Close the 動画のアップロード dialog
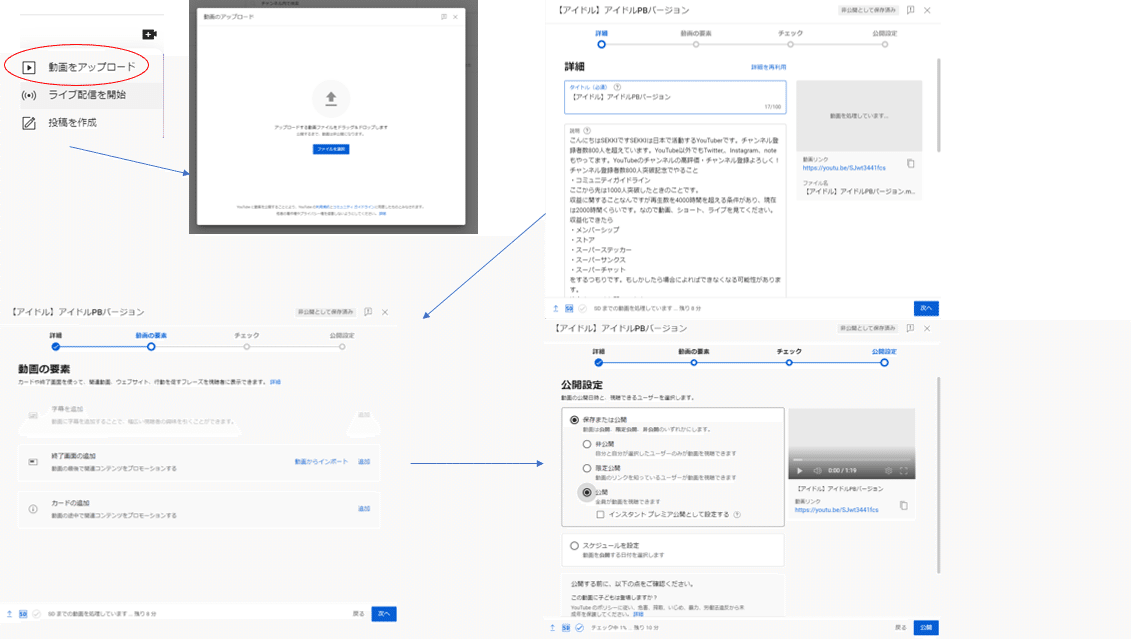This screenshot has height=639, width=1131. (455, 17)
